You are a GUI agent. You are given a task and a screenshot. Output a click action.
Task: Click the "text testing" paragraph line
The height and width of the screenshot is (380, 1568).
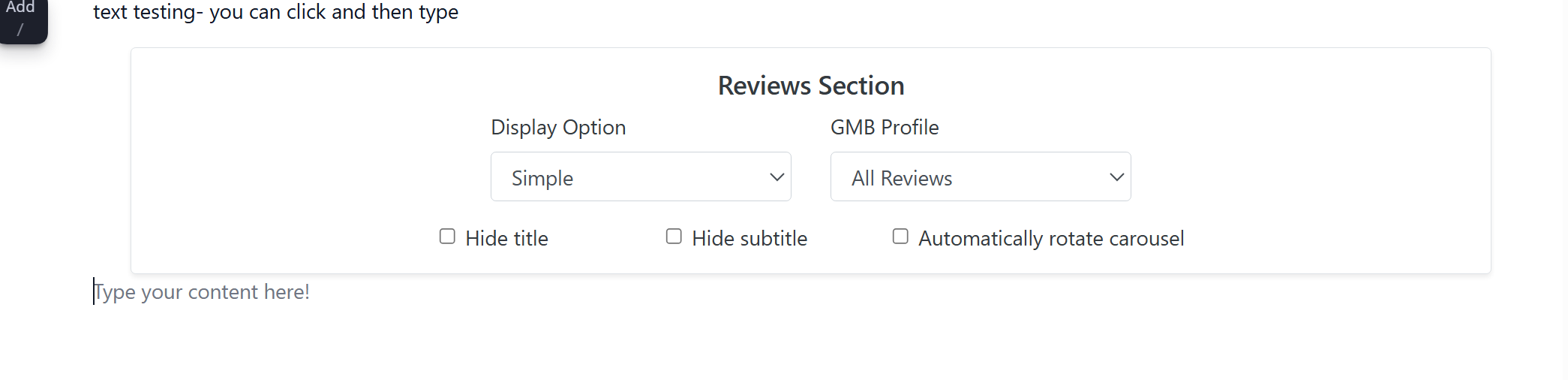(275, 12)
